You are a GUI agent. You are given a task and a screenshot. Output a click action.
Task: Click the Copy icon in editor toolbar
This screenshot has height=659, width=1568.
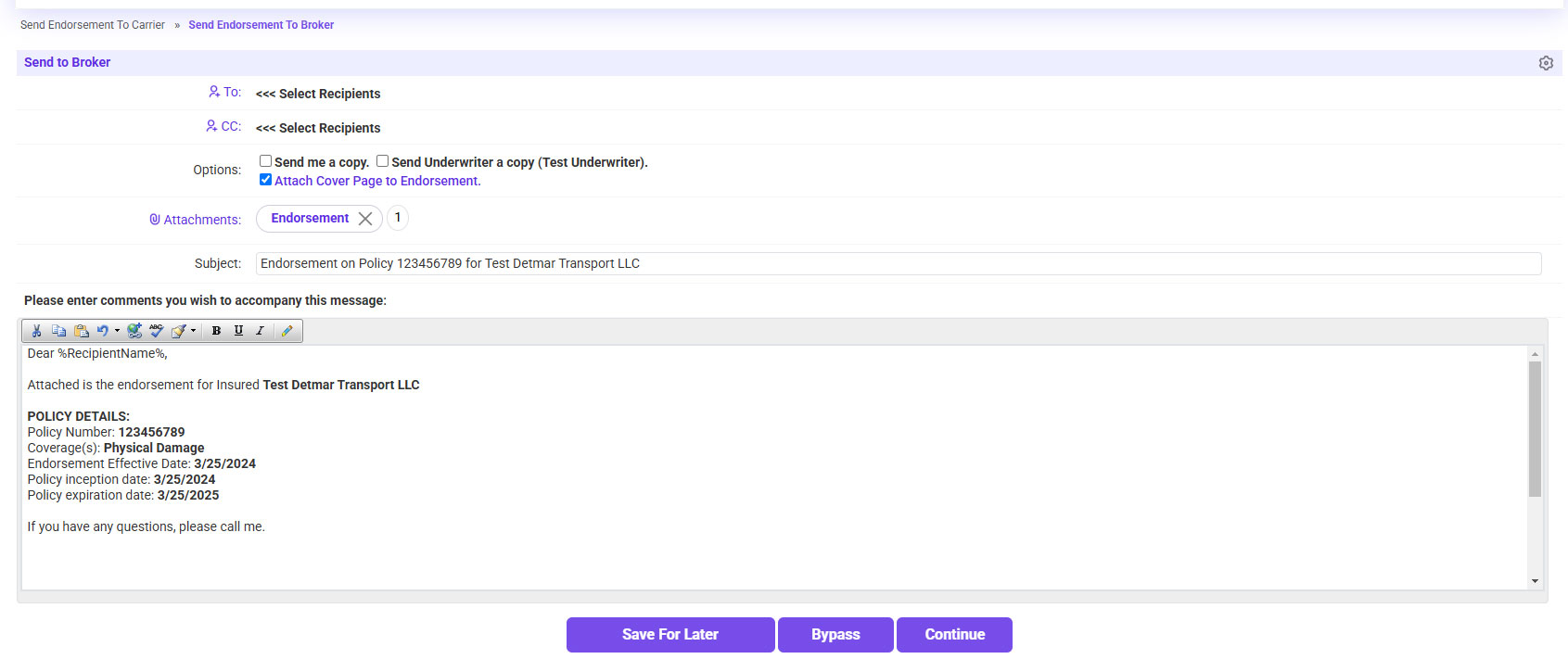(x=58, y=331)
